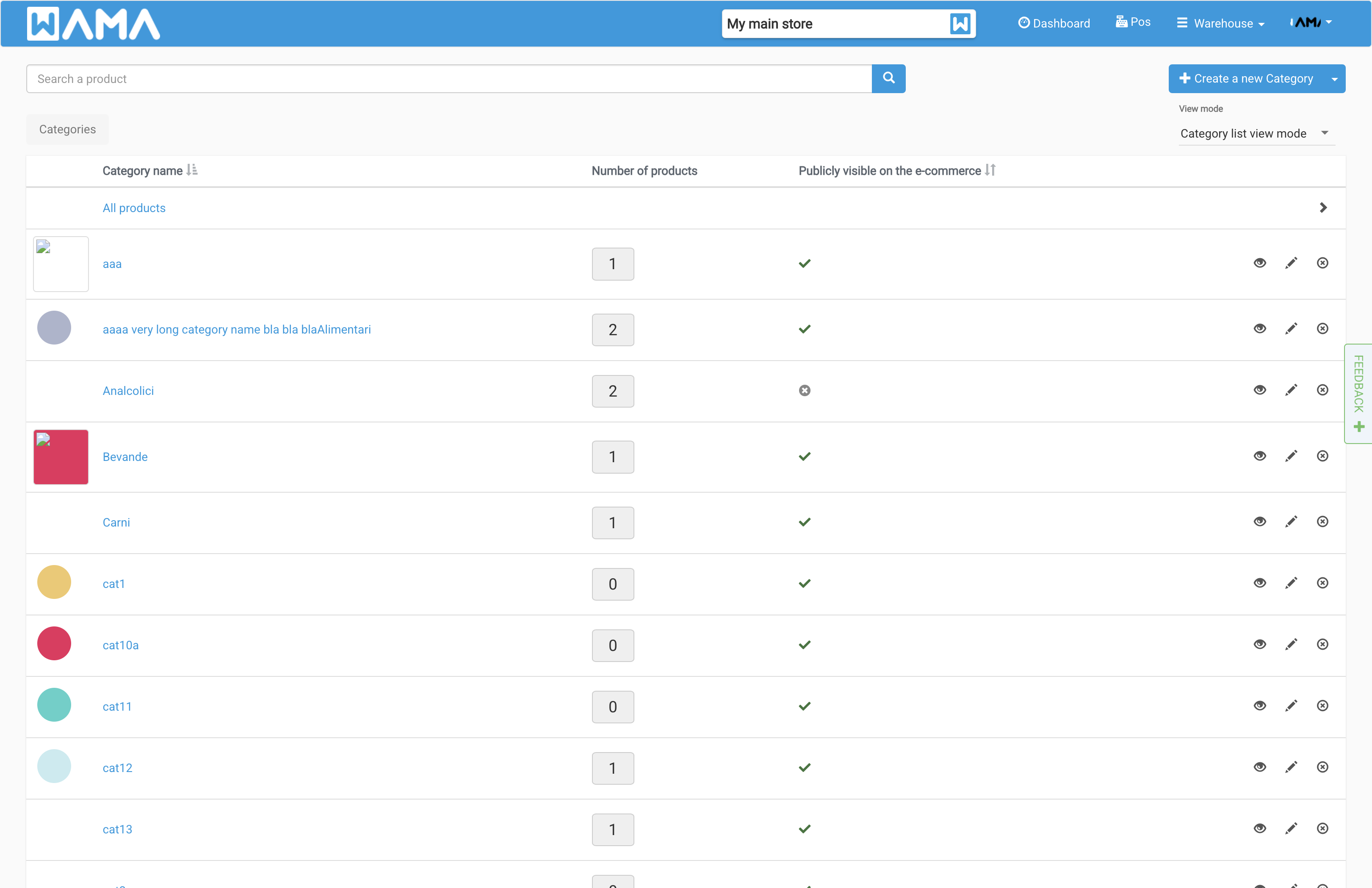Click the product count for Analcolici
This screenshot has height=888, width=1372.
(613, 391)
